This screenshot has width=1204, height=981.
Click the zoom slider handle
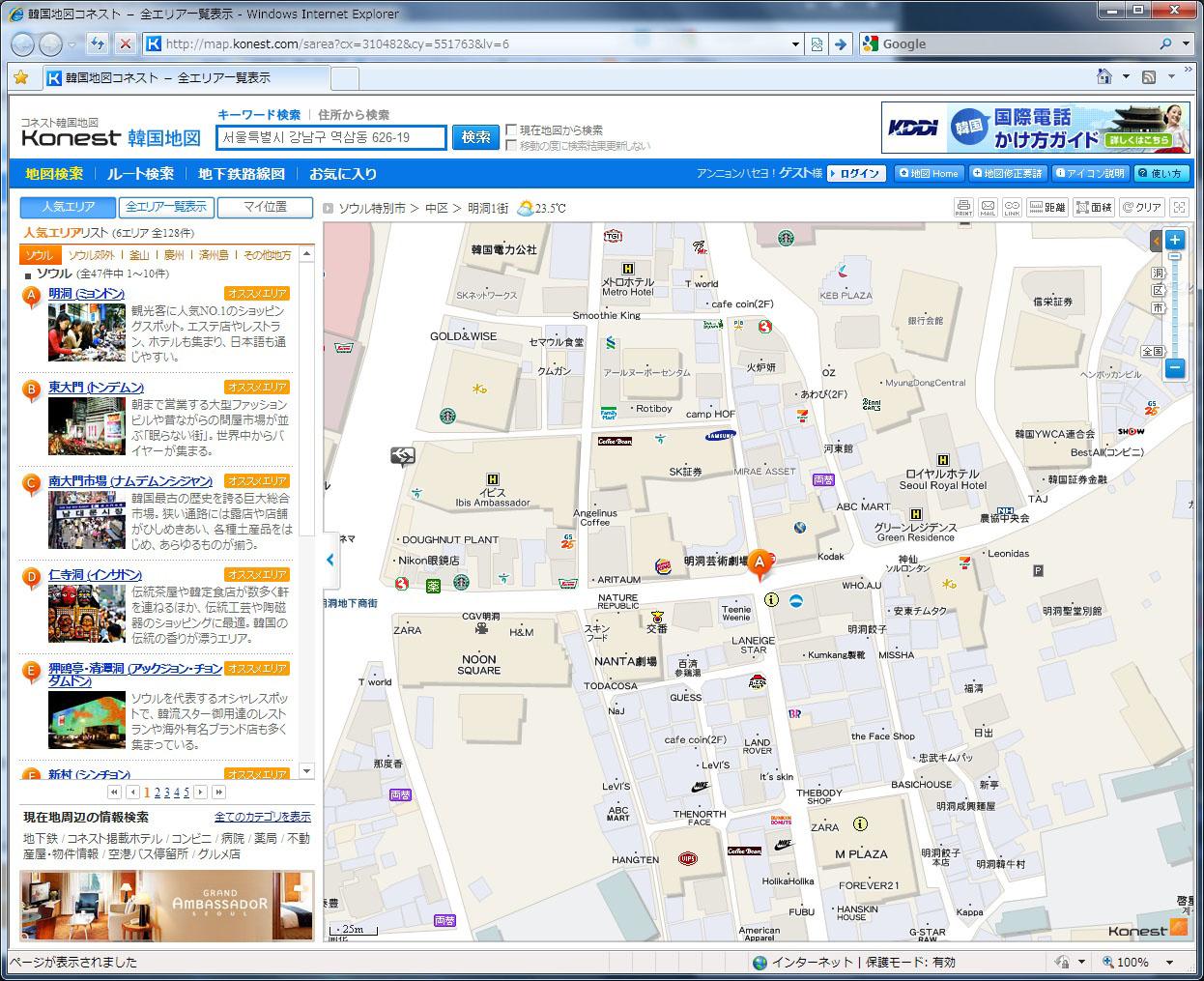pos(1175,256)
